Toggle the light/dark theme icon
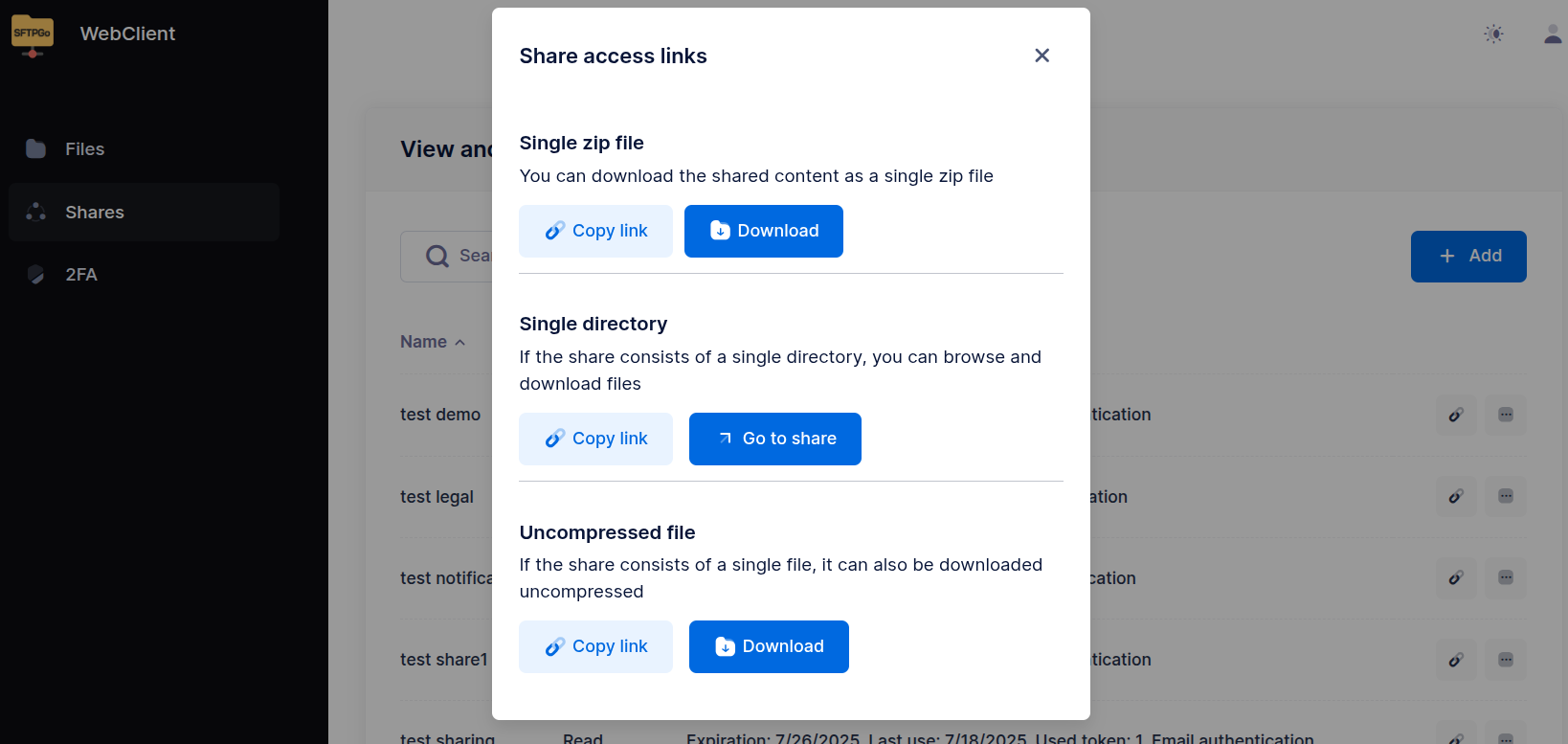This screenshot has height=744, width=1568. (1493, 34)
